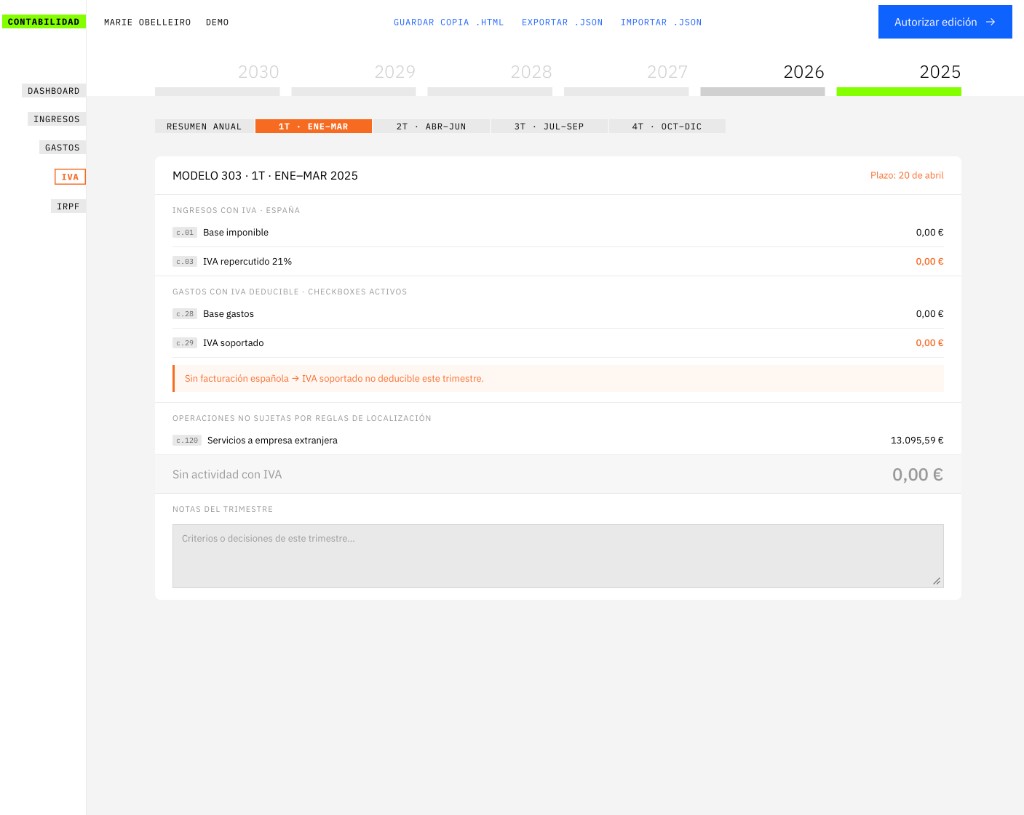Switch to year 2026
The width and height of the screenshot is (1024, 815).
[763, 78]
